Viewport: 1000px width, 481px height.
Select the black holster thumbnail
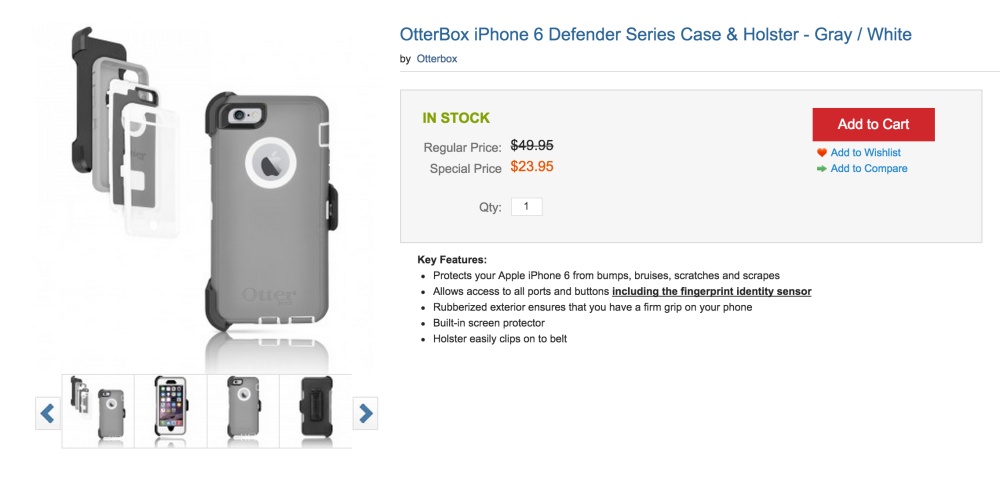[316, 411]
